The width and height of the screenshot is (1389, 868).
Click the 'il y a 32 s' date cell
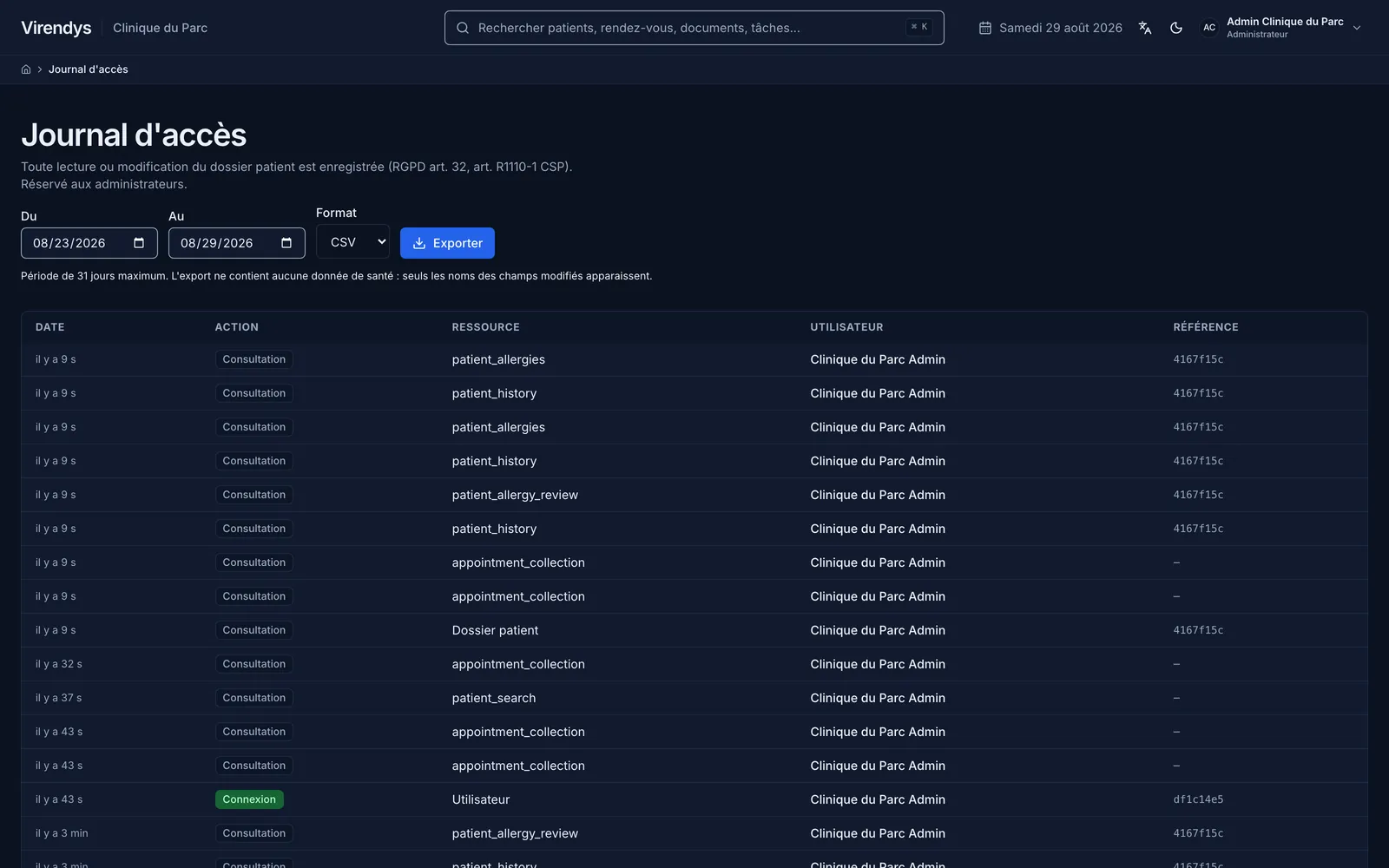click(x=59, y=664)
